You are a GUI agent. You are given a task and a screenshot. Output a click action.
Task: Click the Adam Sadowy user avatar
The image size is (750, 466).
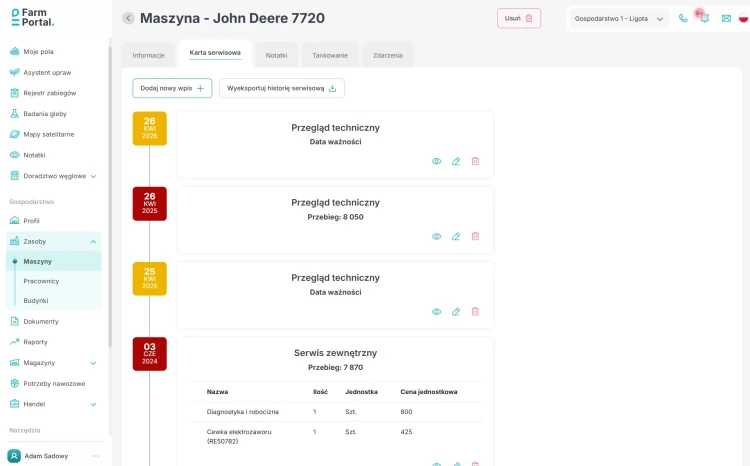(x=14, y=456)
